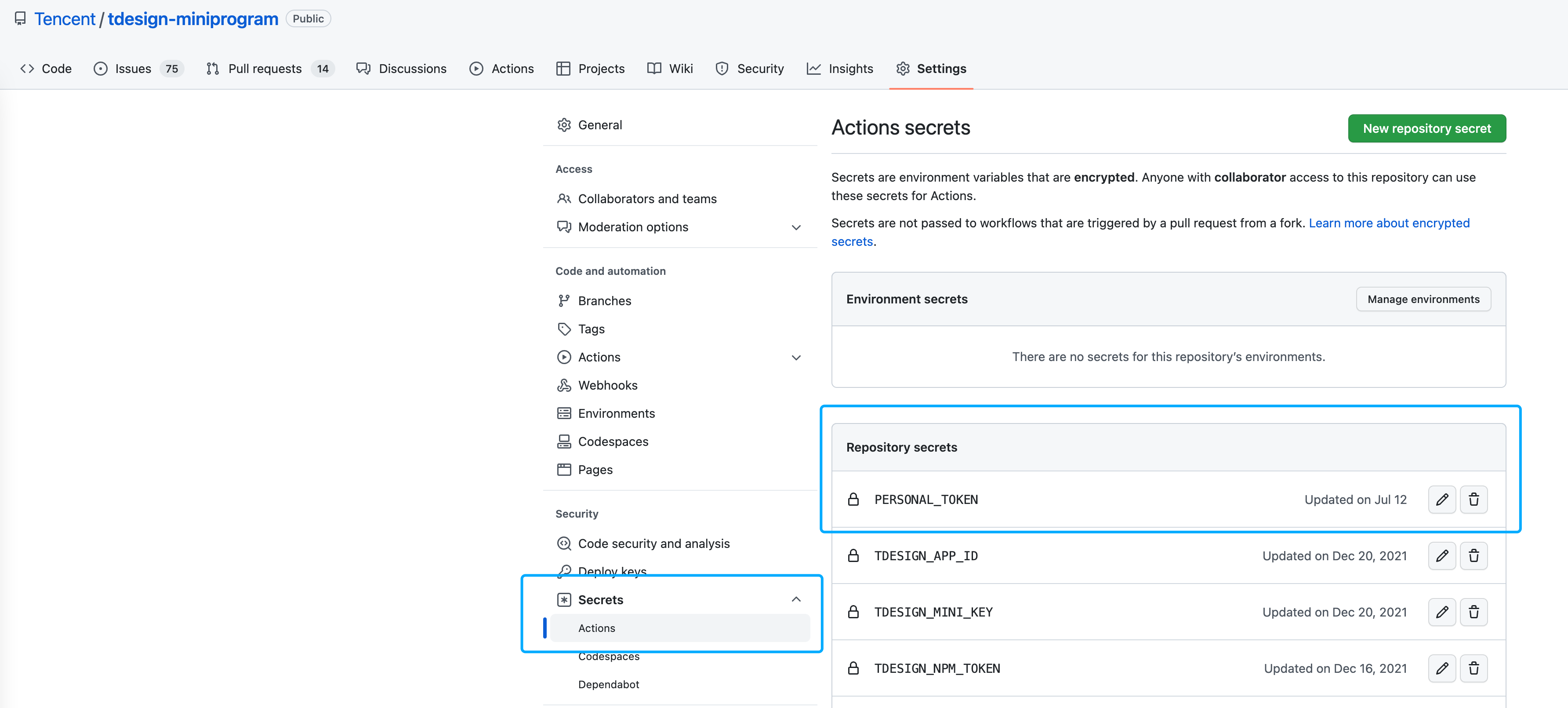
Task: Edit the TDESIGN_NPM_TOKEN secret
Action: click(1441, 668)
